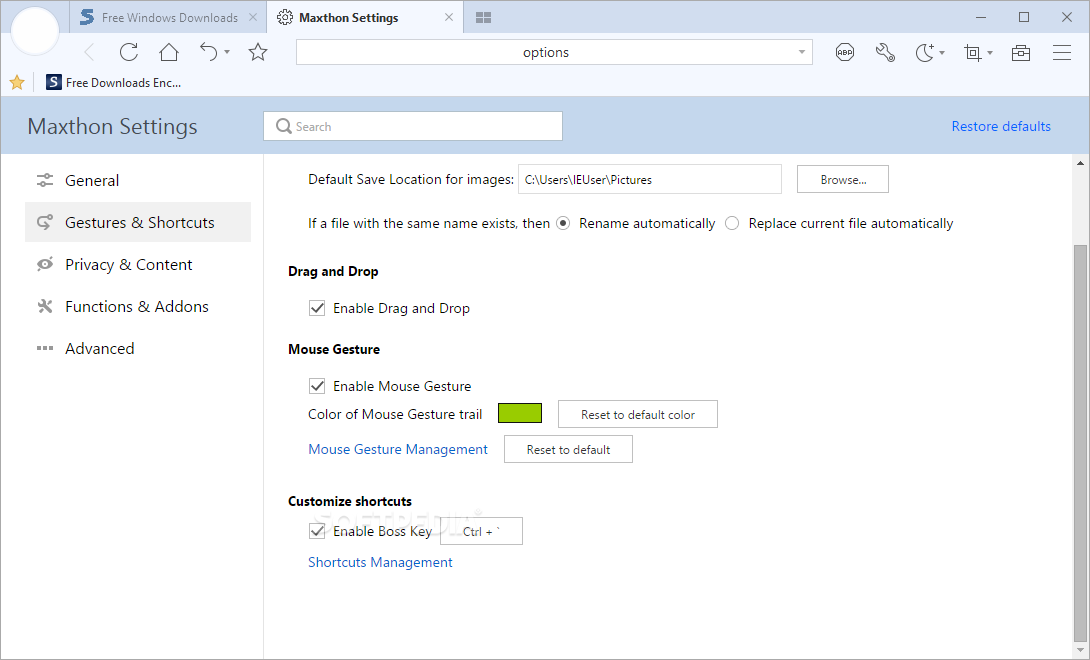Open the Adblock Plus (ABP) icon
The image size is (1090, 660).
pos(845,53)
